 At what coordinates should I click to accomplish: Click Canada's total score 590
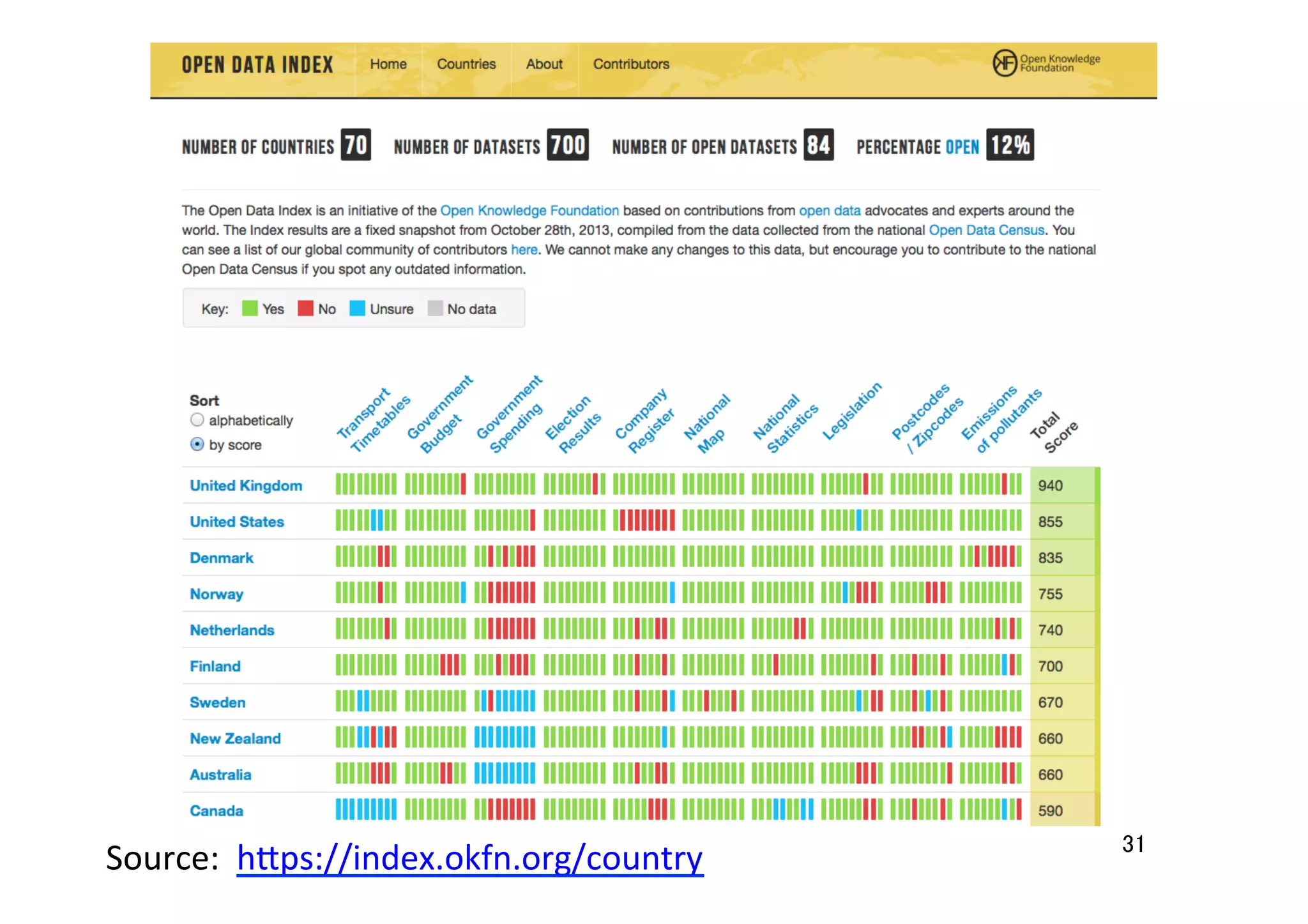pos(1051,811)
